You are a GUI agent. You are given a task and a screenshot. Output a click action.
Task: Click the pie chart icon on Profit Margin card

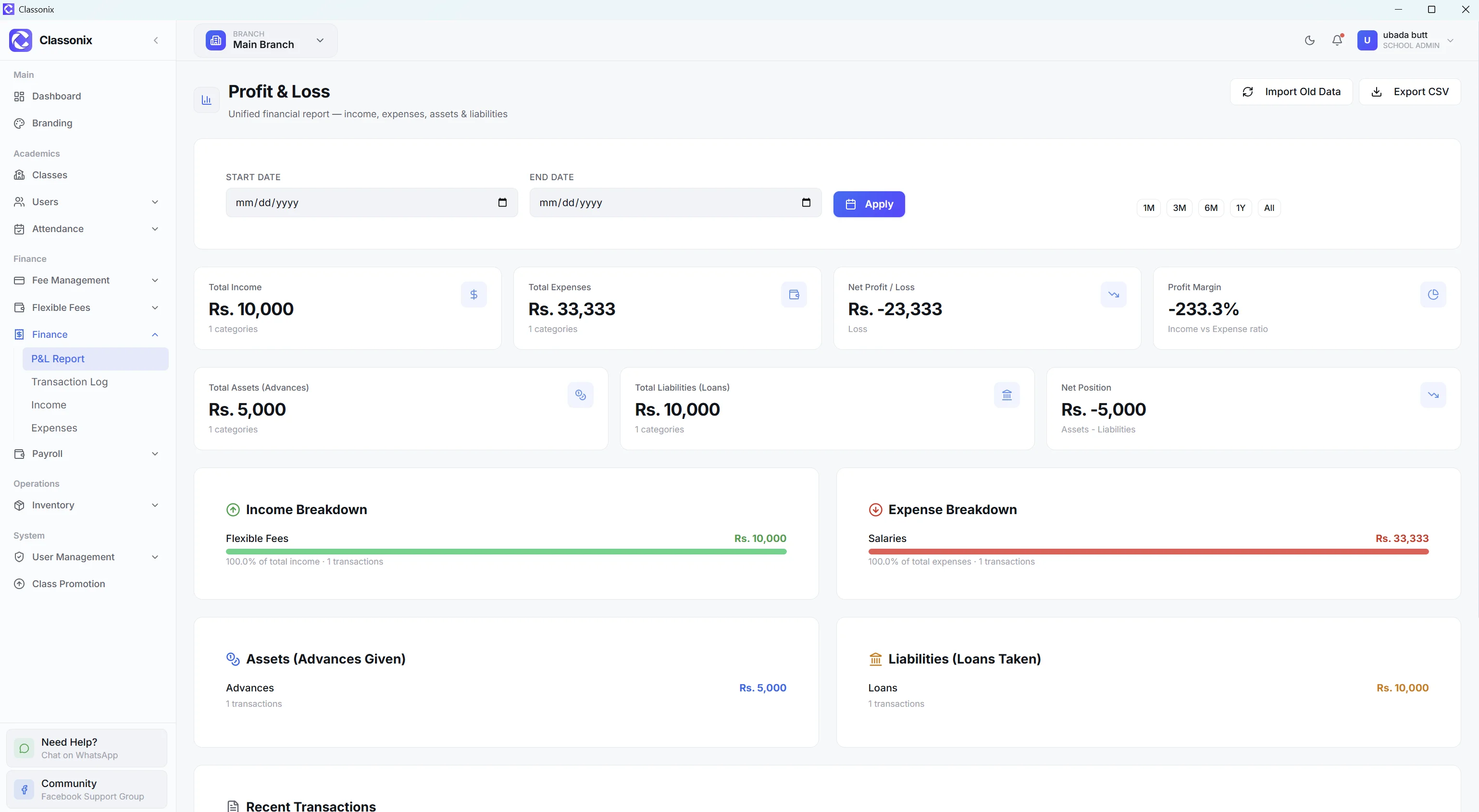click(x=1433, y=295)
